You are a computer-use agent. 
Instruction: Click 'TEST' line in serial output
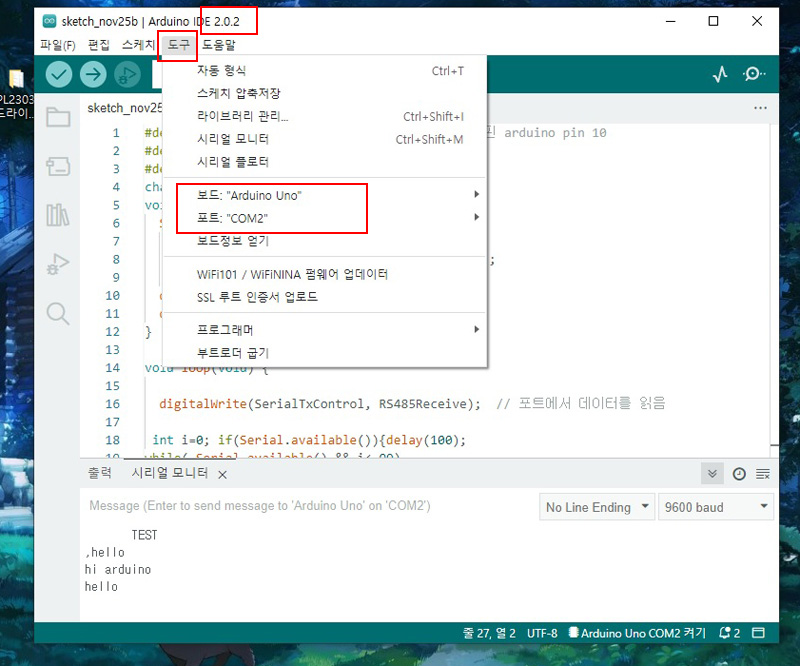click(x=144, y=535)
